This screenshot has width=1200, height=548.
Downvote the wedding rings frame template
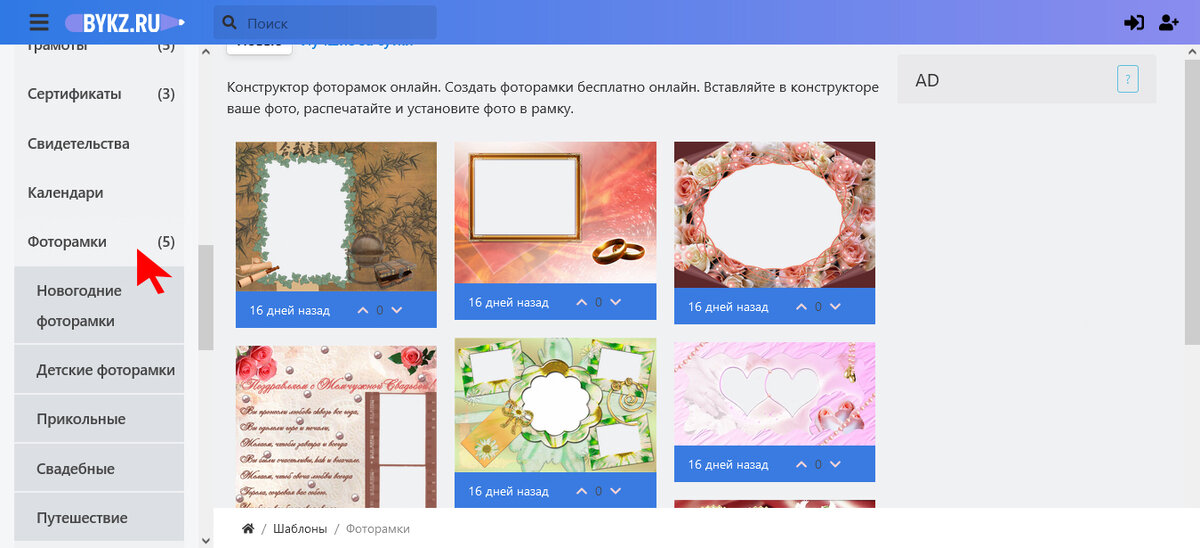click(x=616, y=302)
